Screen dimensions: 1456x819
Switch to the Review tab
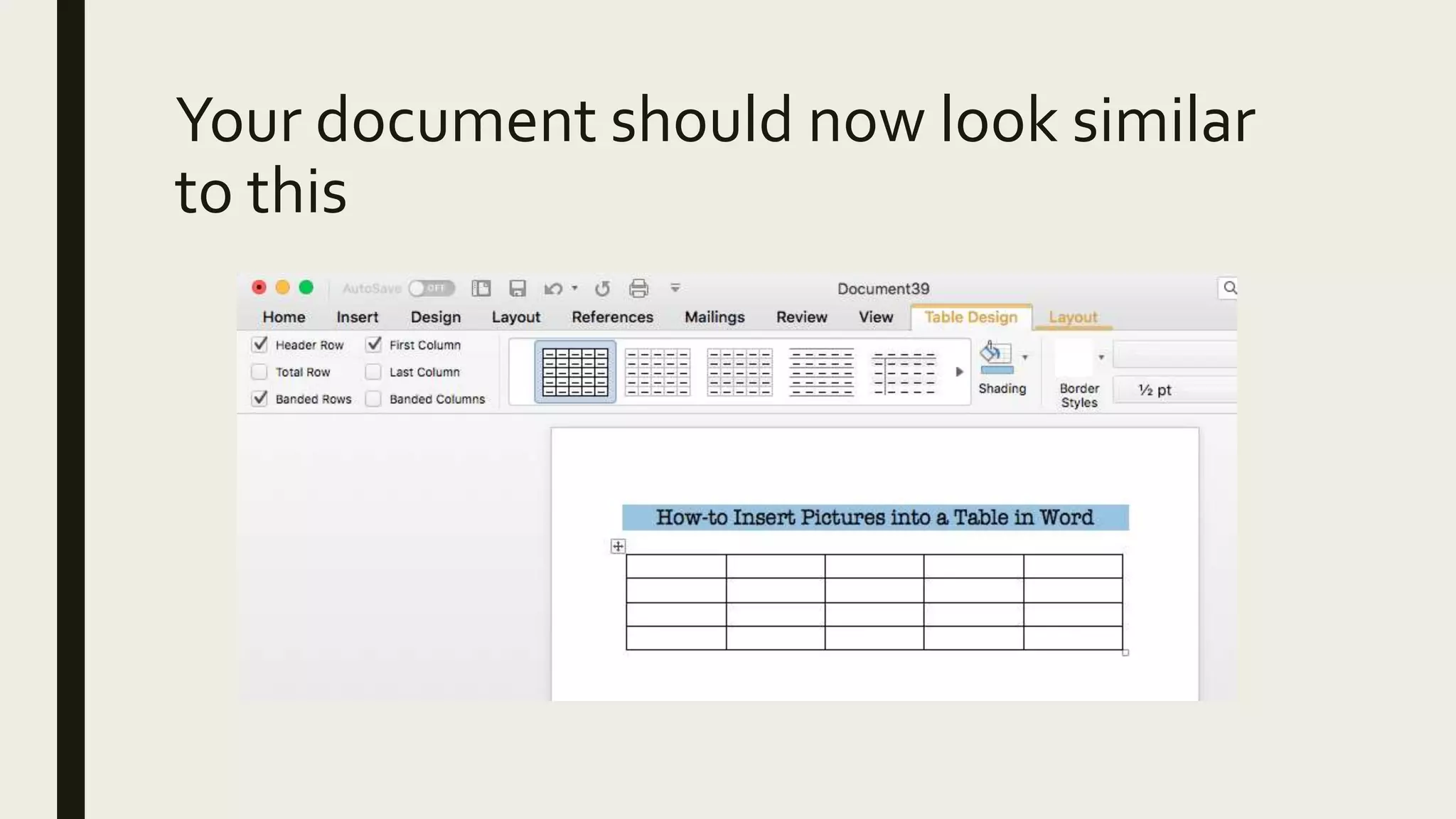point(801,317)
